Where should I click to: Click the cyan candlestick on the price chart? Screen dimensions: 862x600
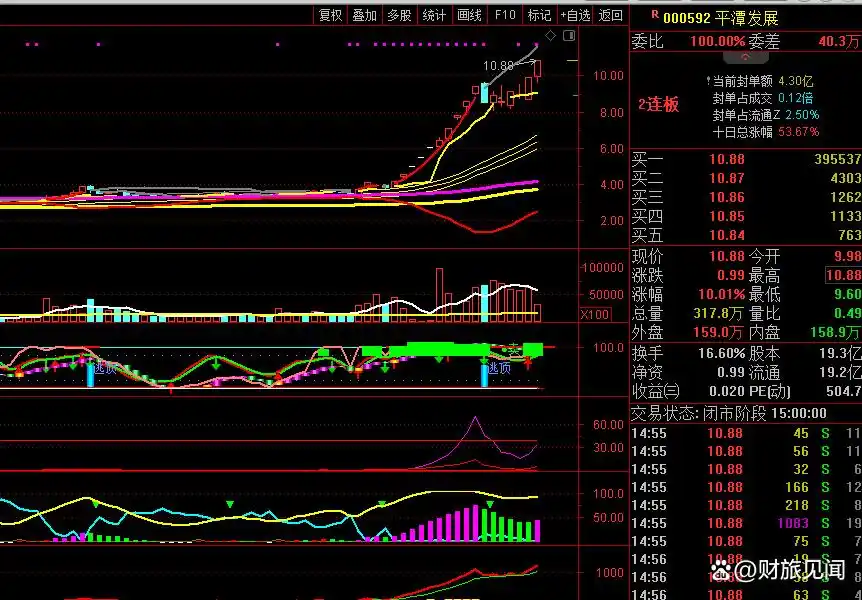tap(484, 93)
